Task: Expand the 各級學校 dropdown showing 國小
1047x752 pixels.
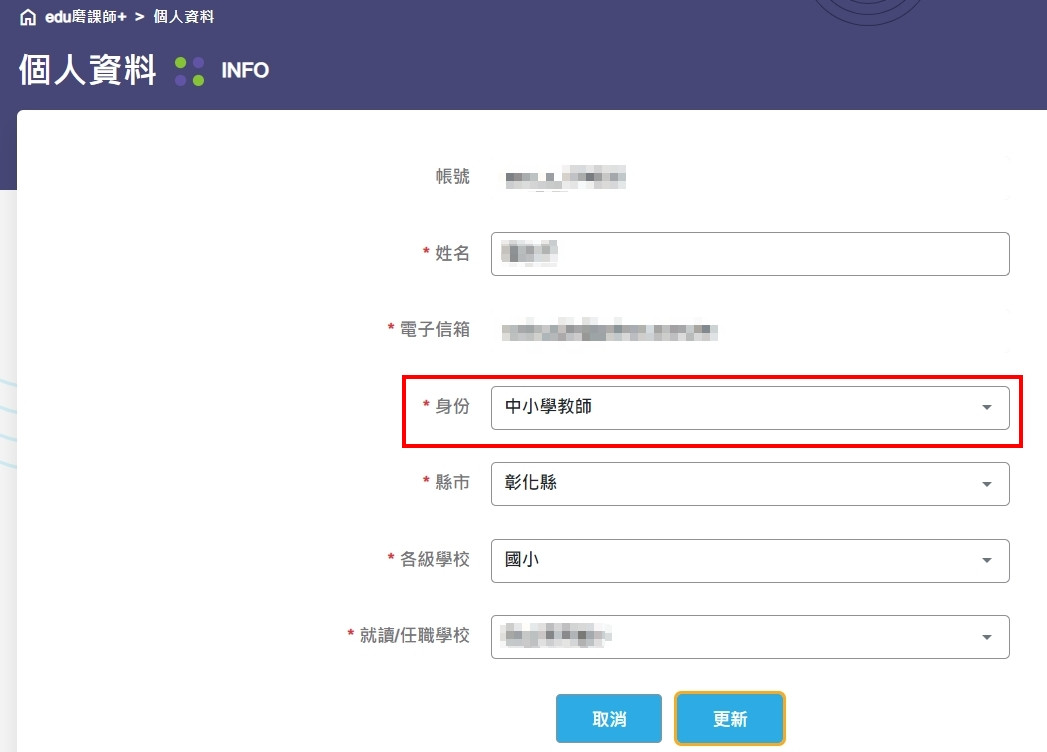Action: point(735,561)
